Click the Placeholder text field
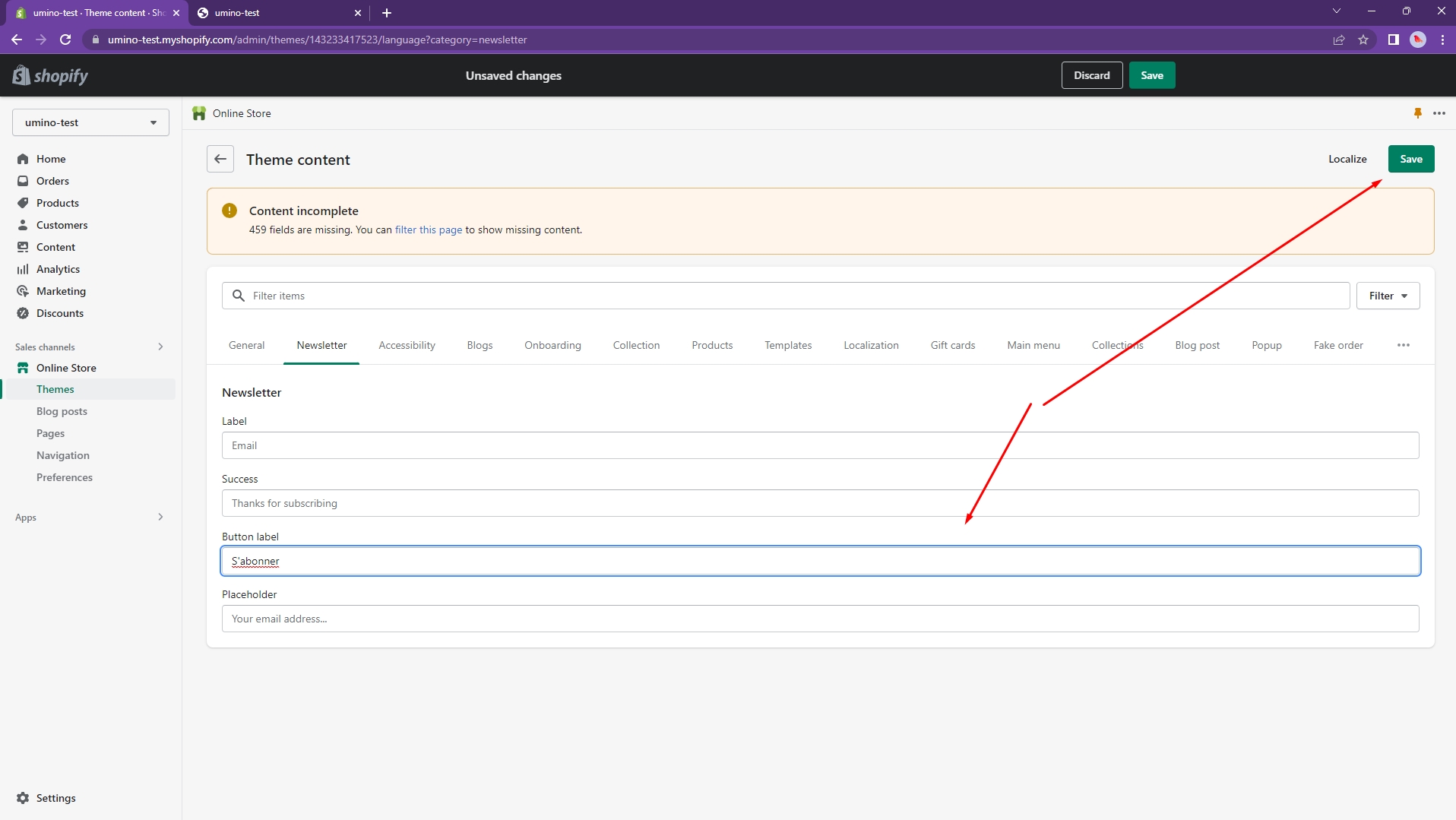 tap(820, 619)
